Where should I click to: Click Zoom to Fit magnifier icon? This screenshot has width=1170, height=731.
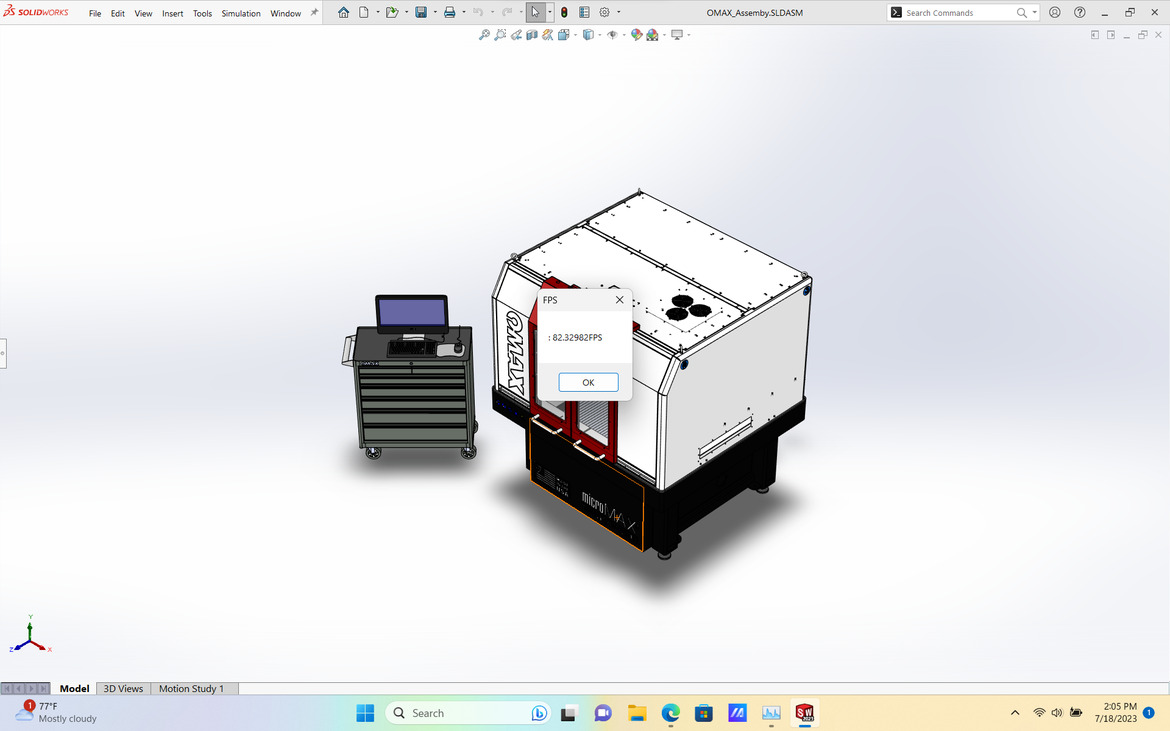pos(484,34)
